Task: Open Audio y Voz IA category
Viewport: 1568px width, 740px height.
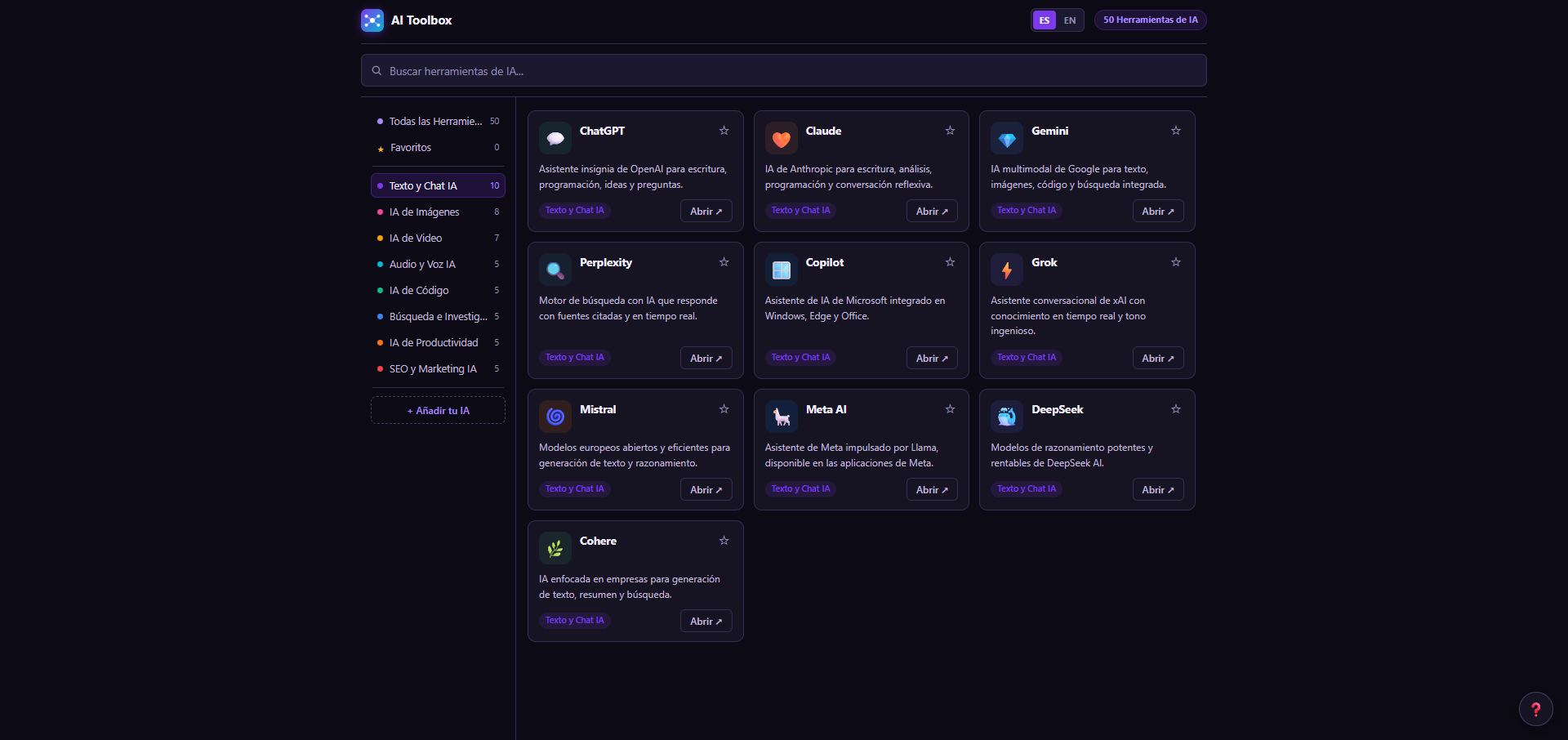Action: [x=438, y=264]
